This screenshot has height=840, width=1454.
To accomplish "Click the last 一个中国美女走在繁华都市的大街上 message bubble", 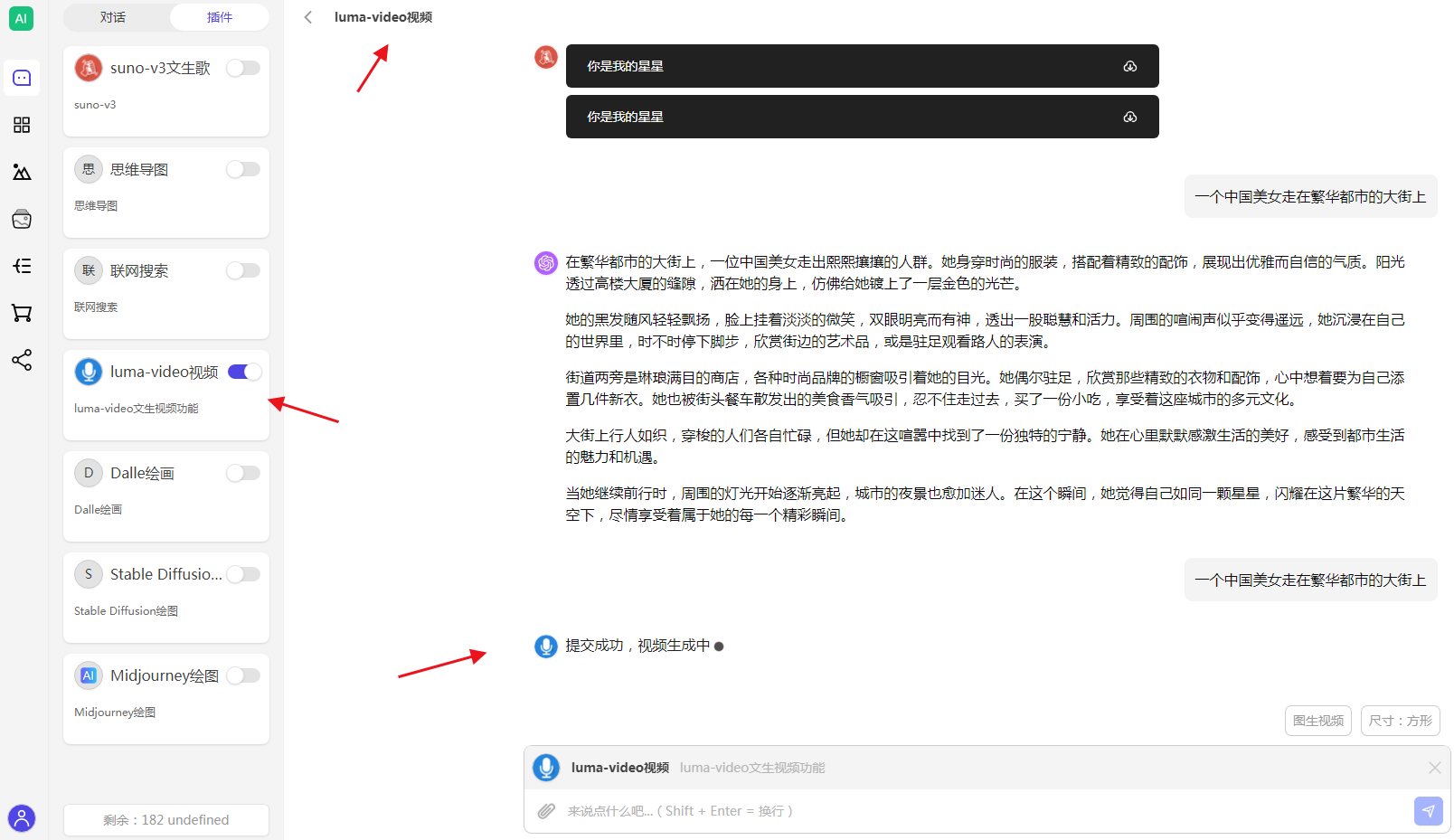I will [x=1311, y=580].
